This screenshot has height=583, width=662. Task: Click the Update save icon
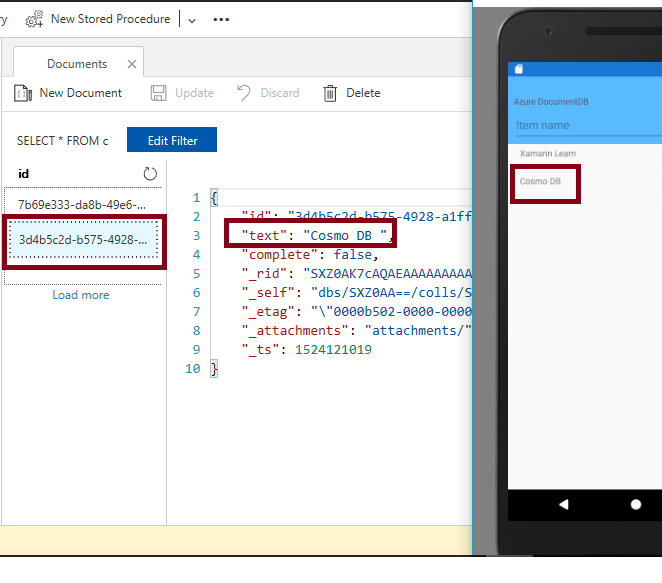click(158, 93)
